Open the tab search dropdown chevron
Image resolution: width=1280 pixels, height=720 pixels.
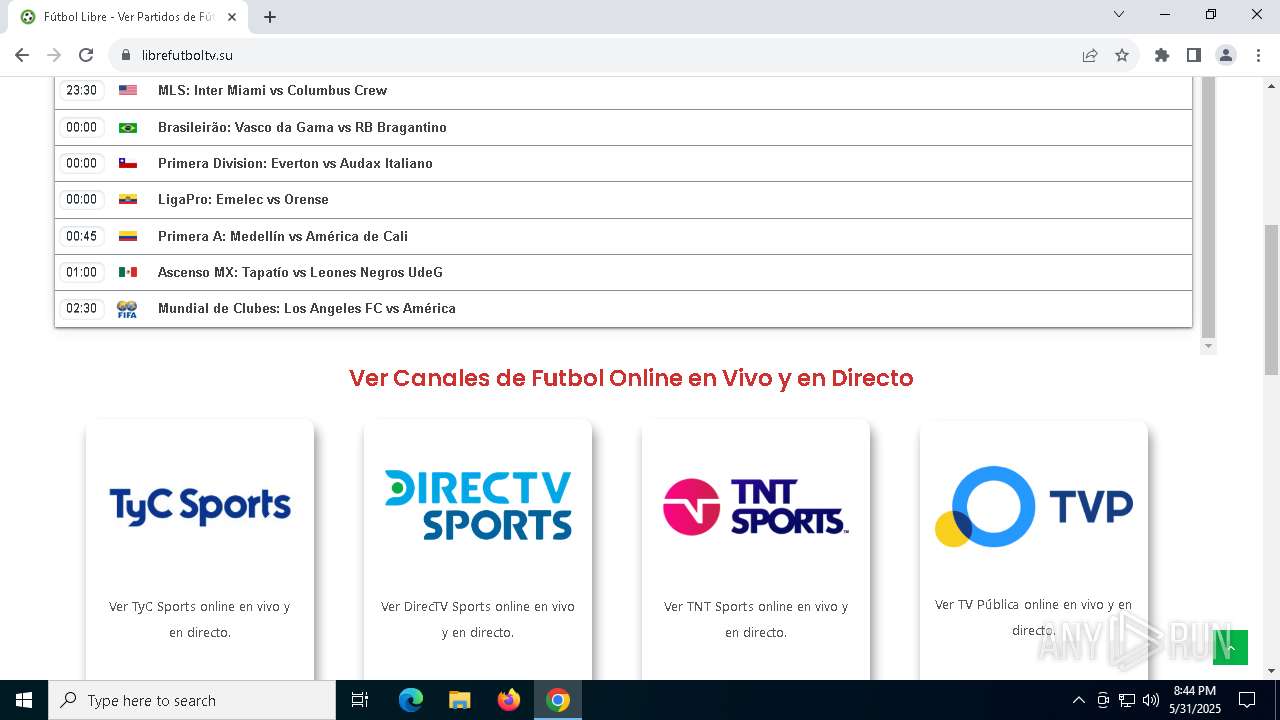(x=1119, y=14)
